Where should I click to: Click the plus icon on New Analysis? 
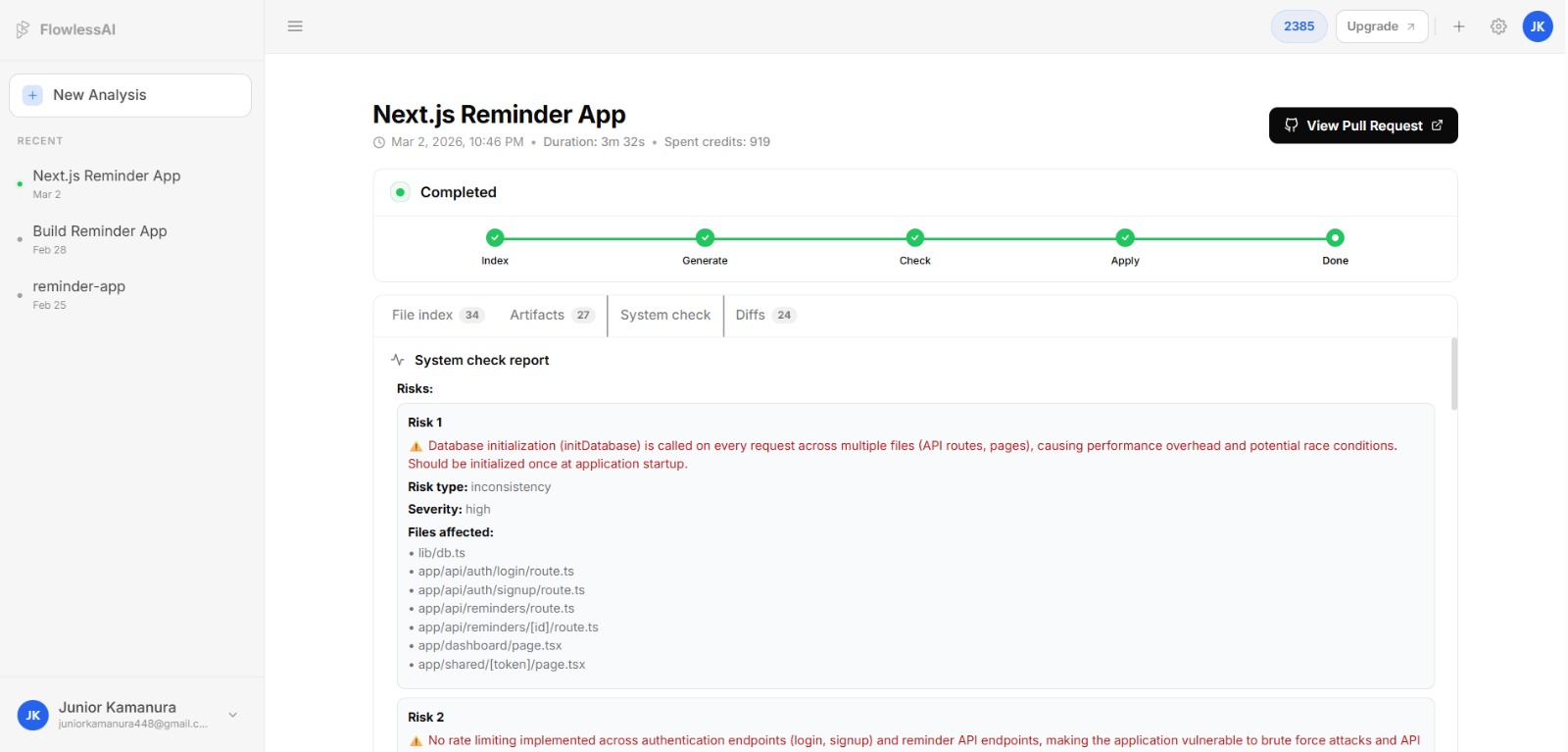(32, 95)
